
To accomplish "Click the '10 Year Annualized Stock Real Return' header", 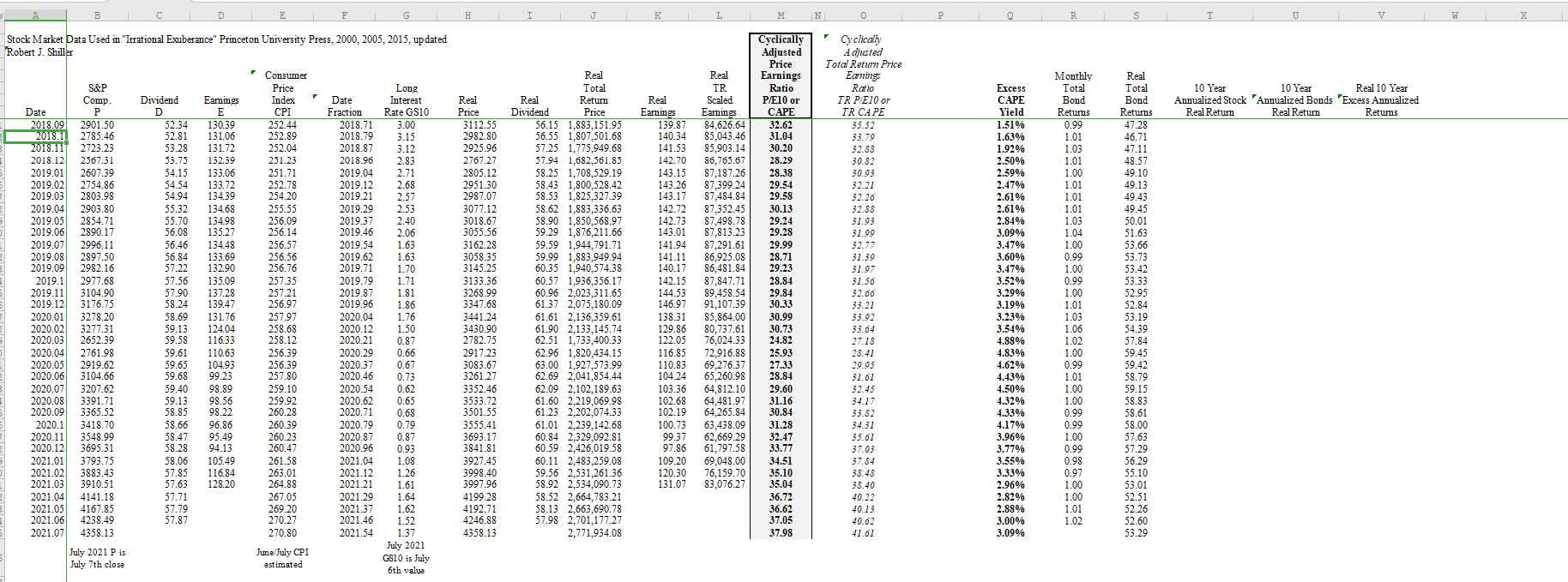I will [1209, 99].
